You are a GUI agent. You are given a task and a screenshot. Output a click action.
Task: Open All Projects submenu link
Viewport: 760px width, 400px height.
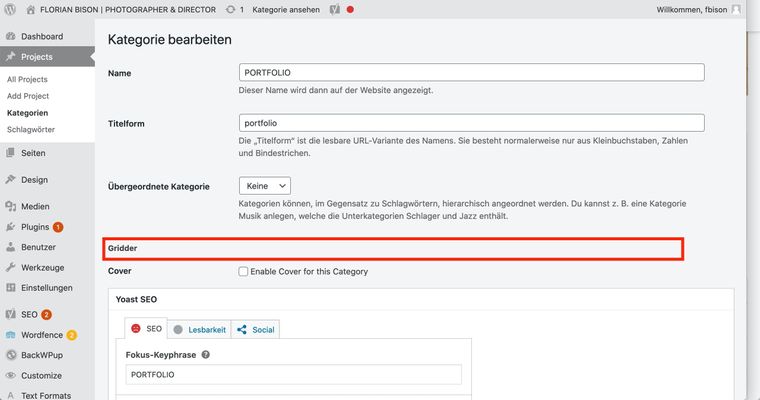tap(27, 79)
